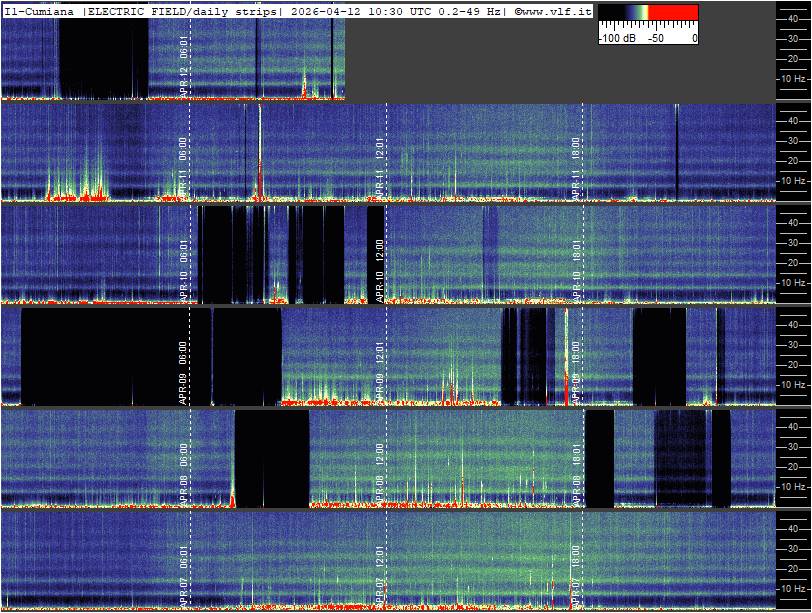Click the -50 label under the color scale
Viewport: 812px width, 613px height.
656,37
